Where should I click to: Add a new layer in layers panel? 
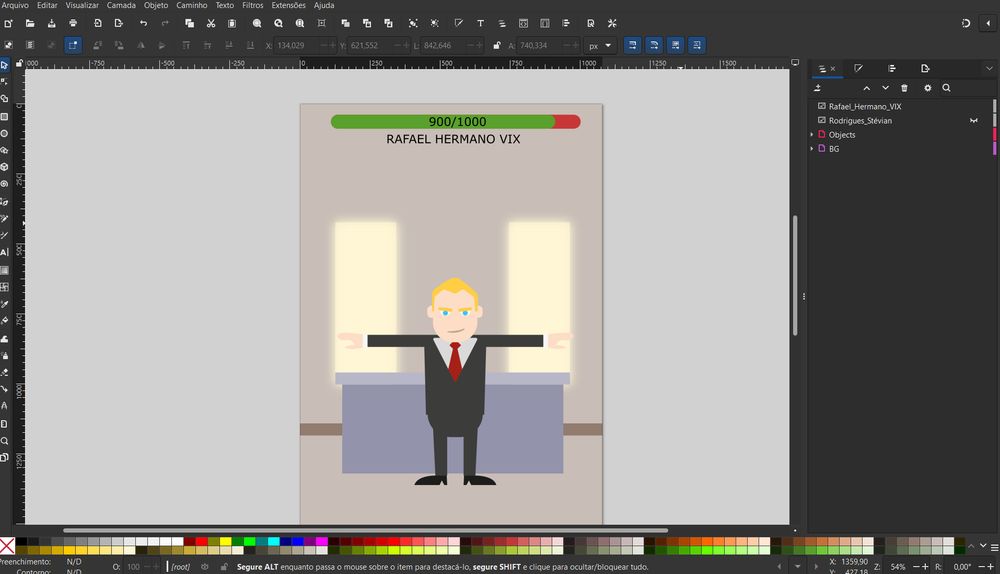[818, 88]
